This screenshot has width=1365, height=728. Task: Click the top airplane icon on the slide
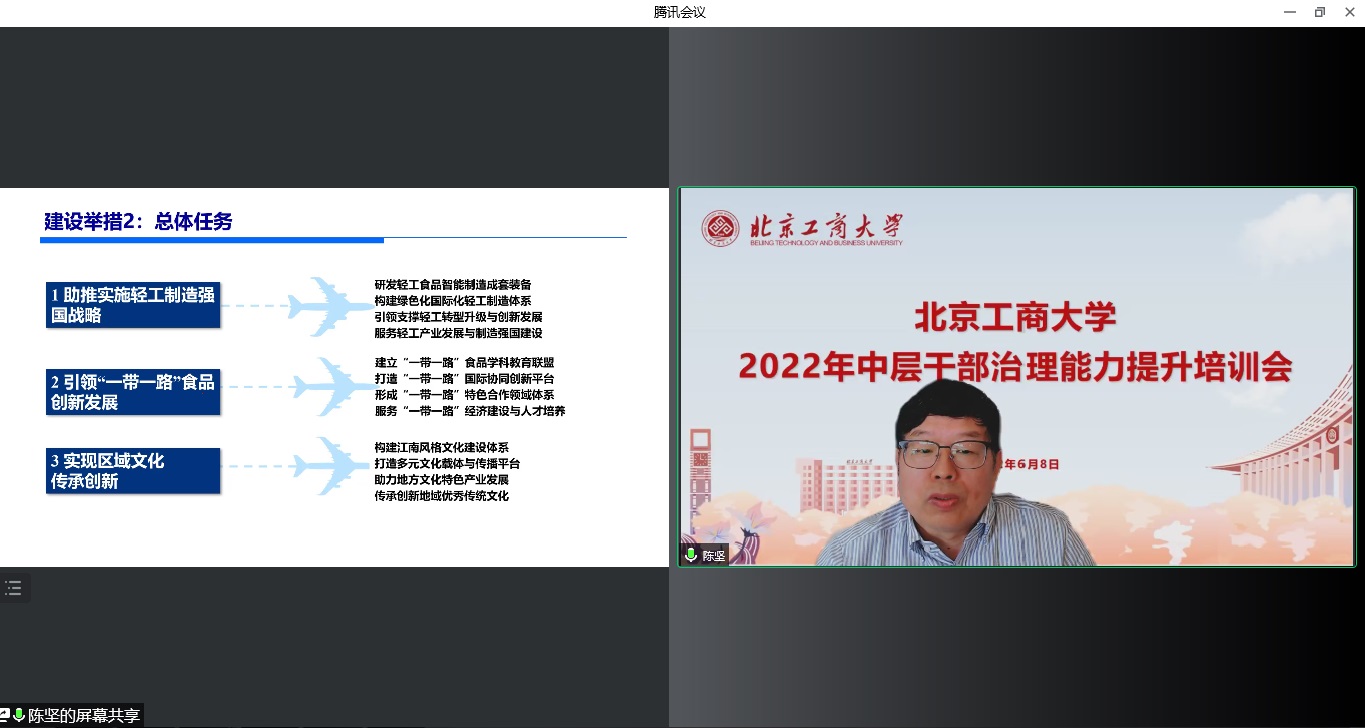coord(329,306)
